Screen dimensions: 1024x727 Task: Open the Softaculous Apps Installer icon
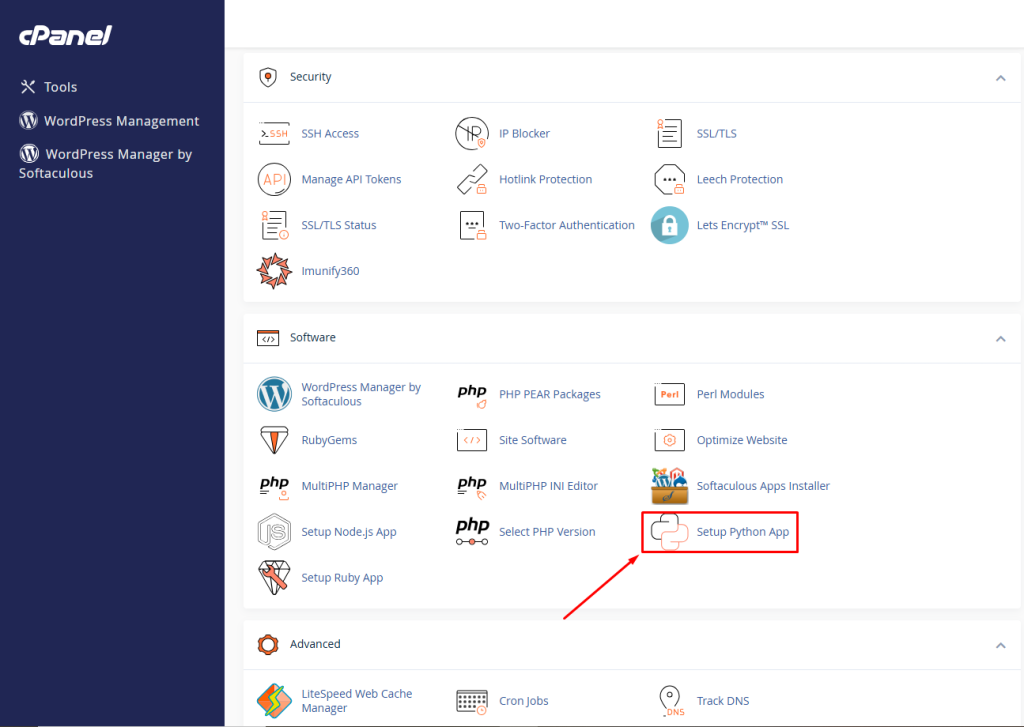tap(669, 486)
